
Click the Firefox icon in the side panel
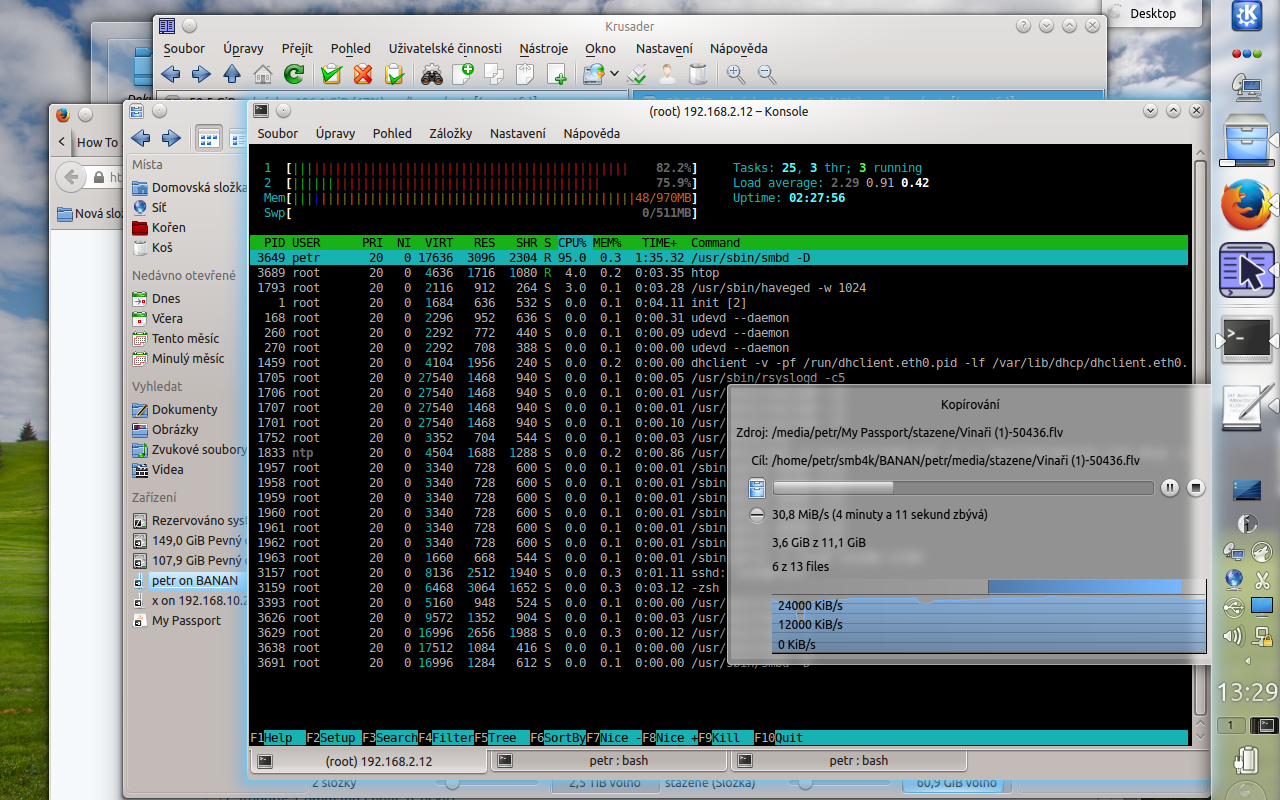click(x=1246, y=206)
